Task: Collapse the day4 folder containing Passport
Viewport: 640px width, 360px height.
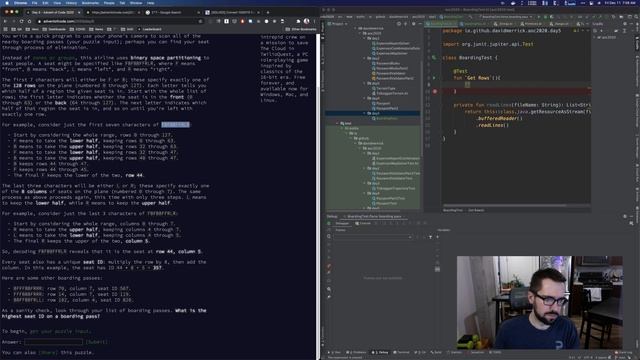Action: (x=364, y=98)
